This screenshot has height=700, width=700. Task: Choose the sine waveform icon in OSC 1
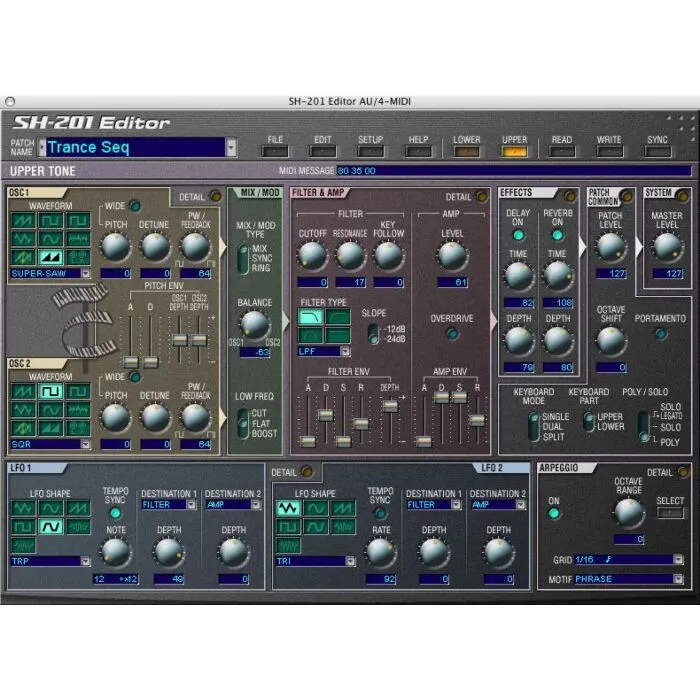50,239
